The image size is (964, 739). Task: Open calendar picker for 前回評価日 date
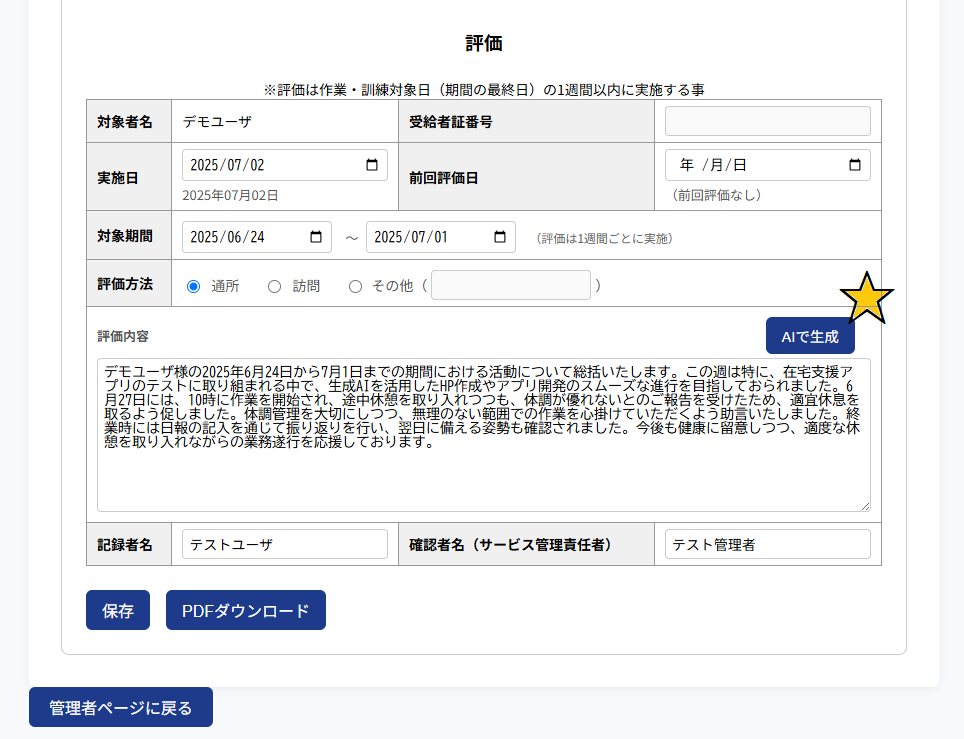(x=855, y=165)
